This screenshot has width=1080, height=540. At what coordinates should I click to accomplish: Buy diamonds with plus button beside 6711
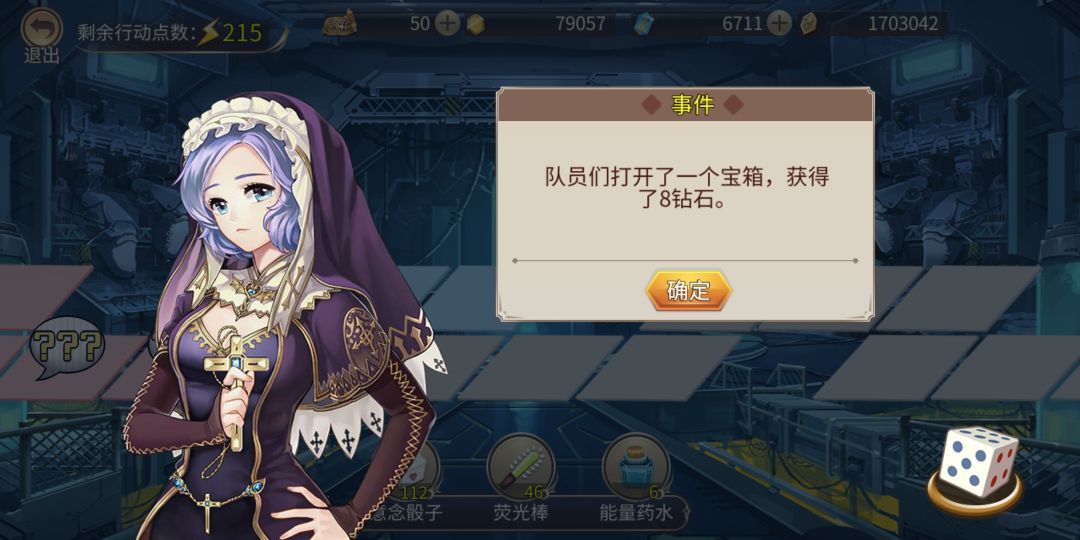click(x=779, y=24)
